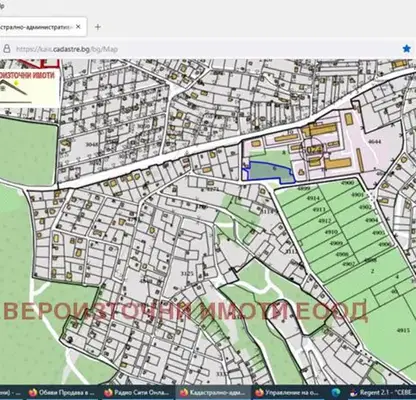Click green parcel 4912
This screenshot has height=400, width=416.
[325, 221]
